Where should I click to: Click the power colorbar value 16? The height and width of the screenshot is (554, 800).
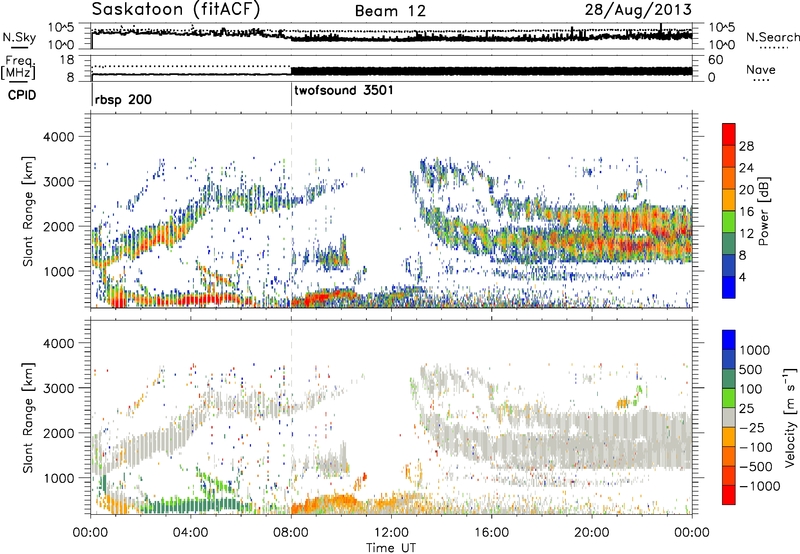click(x=746, y=212)
